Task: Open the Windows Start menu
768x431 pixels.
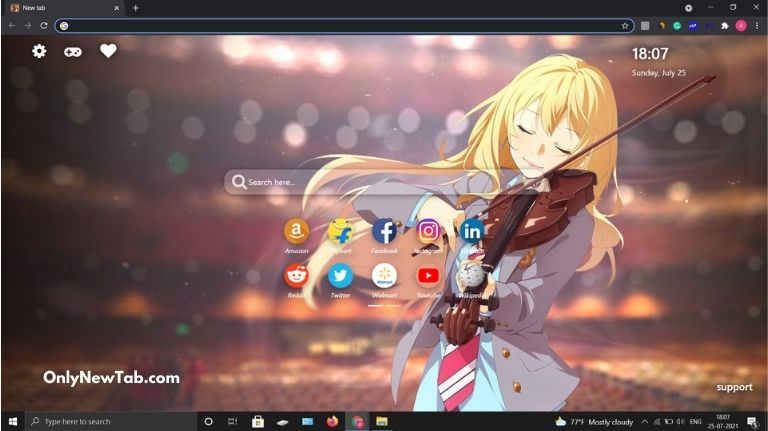Action: tap(13, 421)
